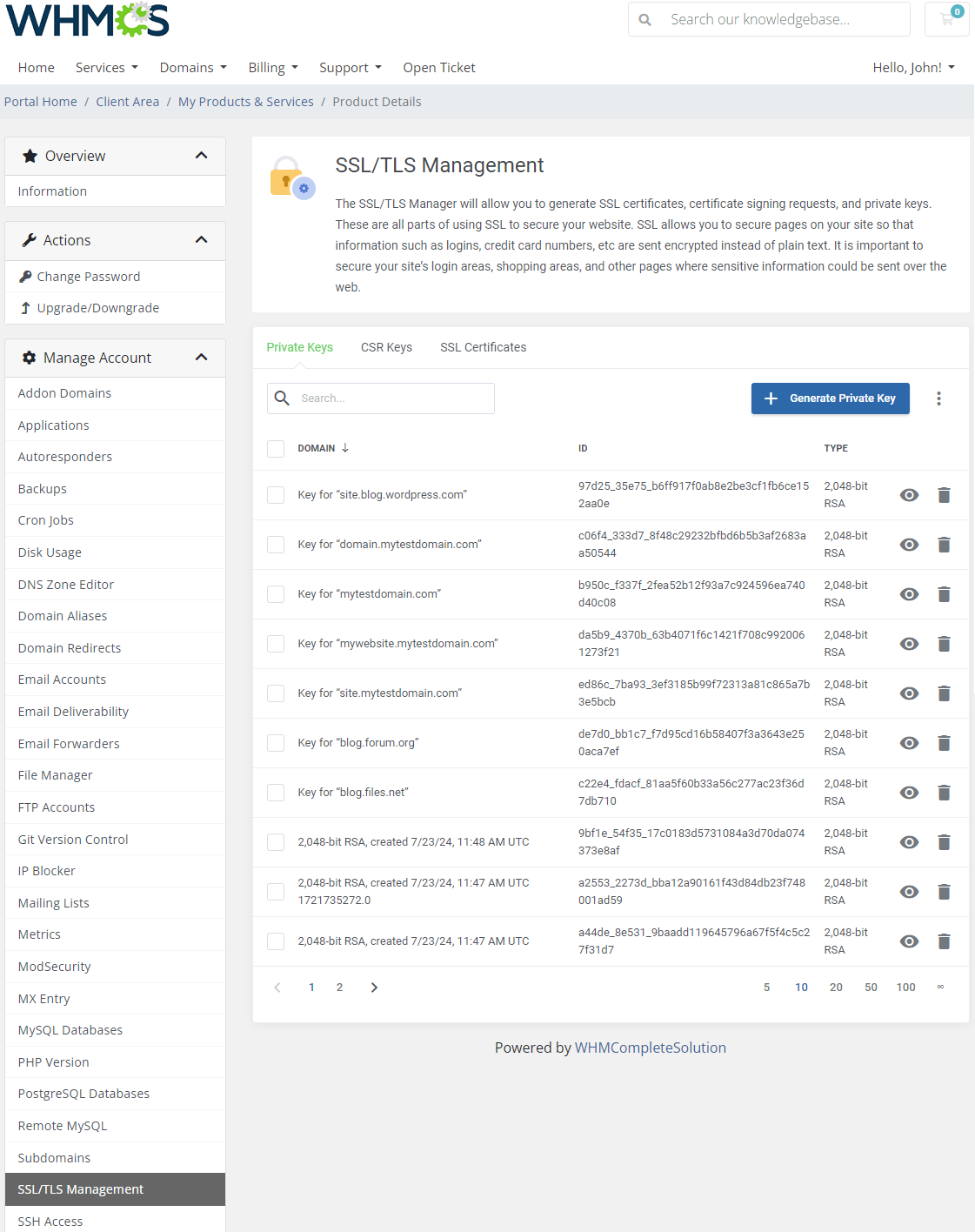Image resolution: width=975 pixels, height=1232 pixels.
Task: Collapse the Manage Account panel
Action: [x=202, y=358]
